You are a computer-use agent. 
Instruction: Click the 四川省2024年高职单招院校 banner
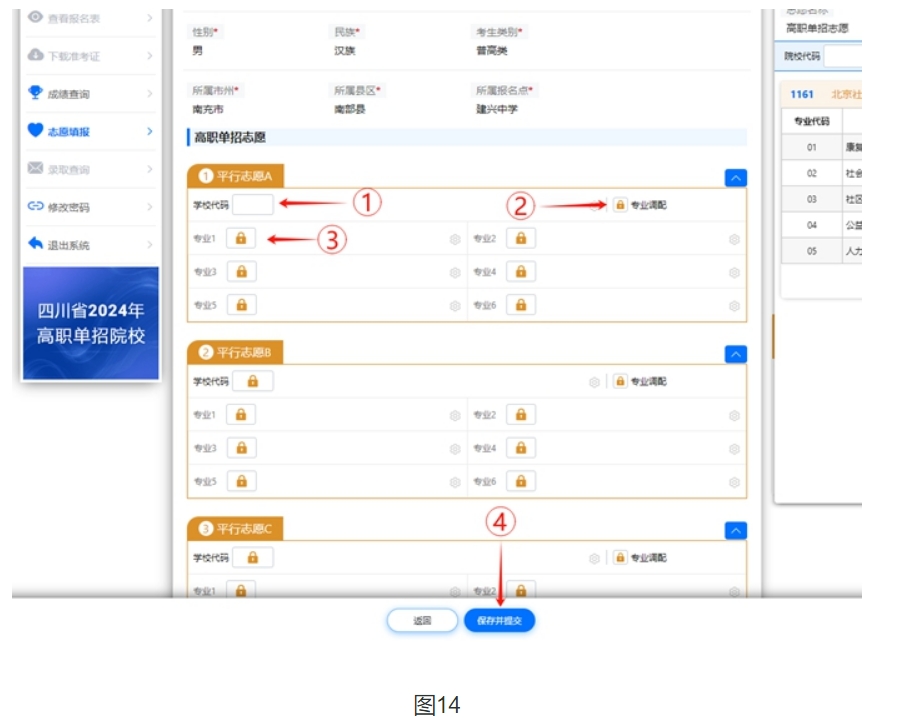(91, 323)
